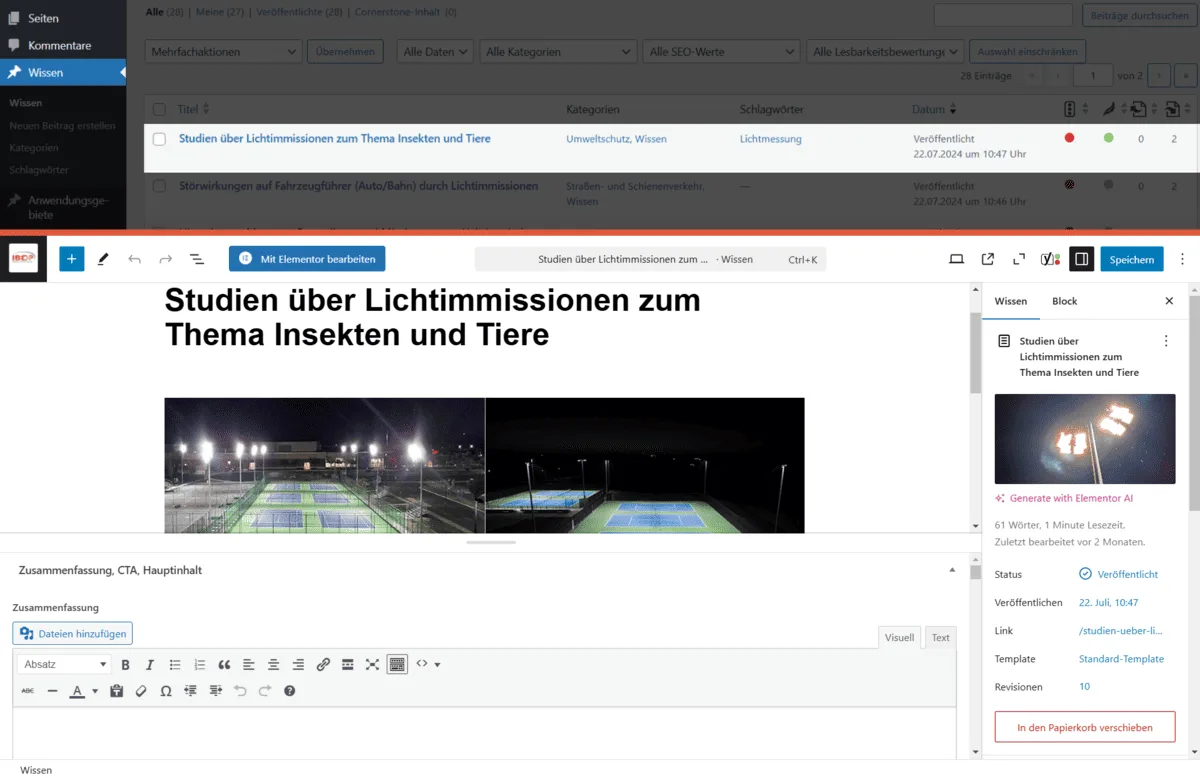The image size is (1200, 778).
Task: Switch to the Visuell editor tab
Action: [x=899, y=637]
